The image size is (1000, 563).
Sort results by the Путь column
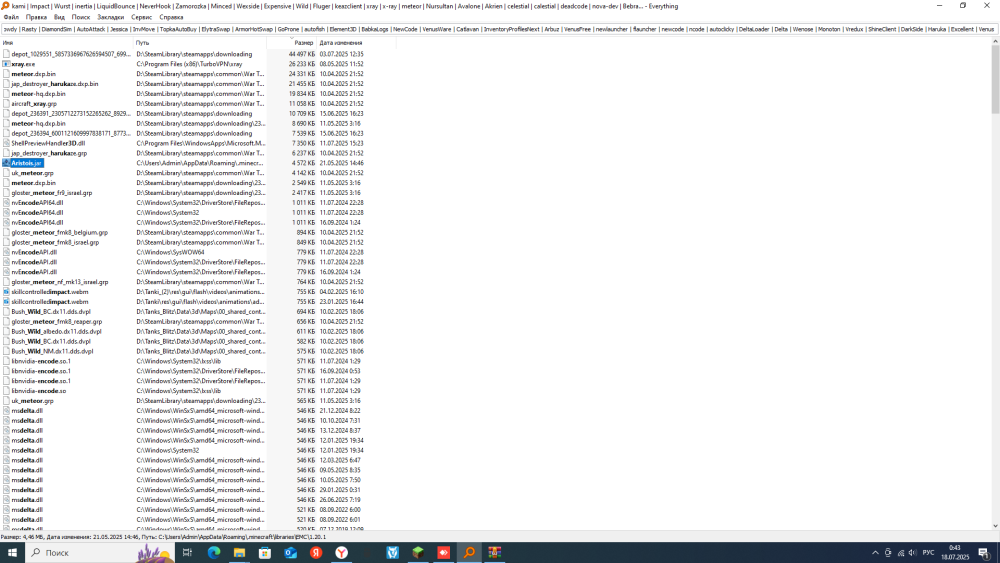pos(200,43)
